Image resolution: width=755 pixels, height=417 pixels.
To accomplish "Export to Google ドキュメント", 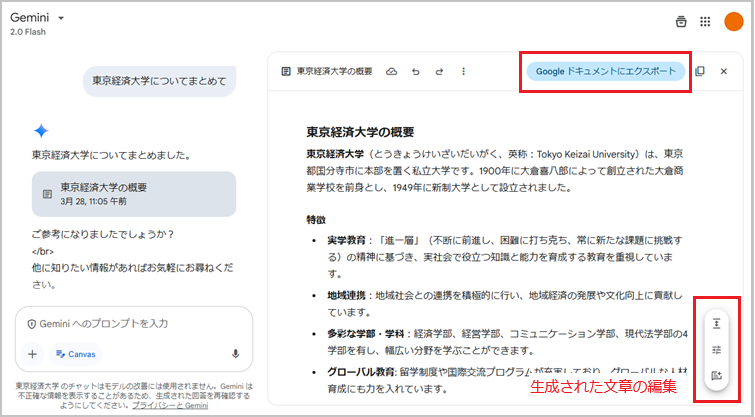I will [x=605, y=71].
